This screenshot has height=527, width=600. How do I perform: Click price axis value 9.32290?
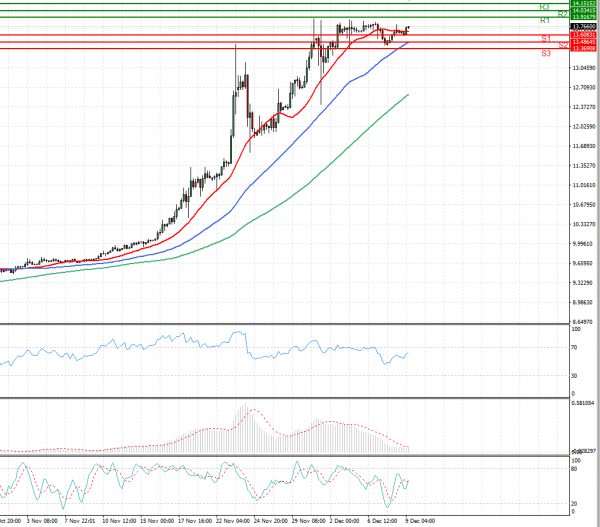pos(584,283)
